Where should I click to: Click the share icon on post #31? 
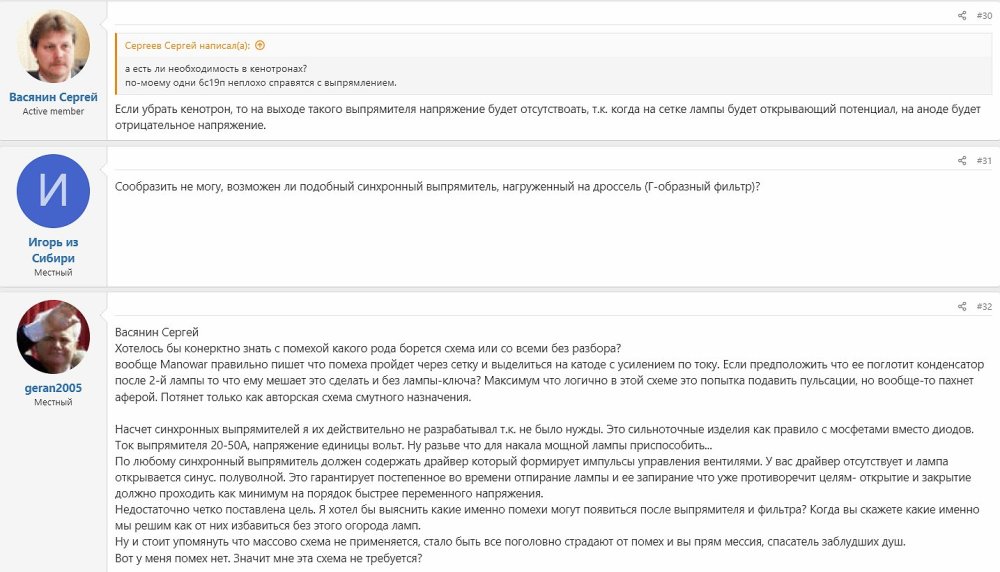click(x=962, y=161)
